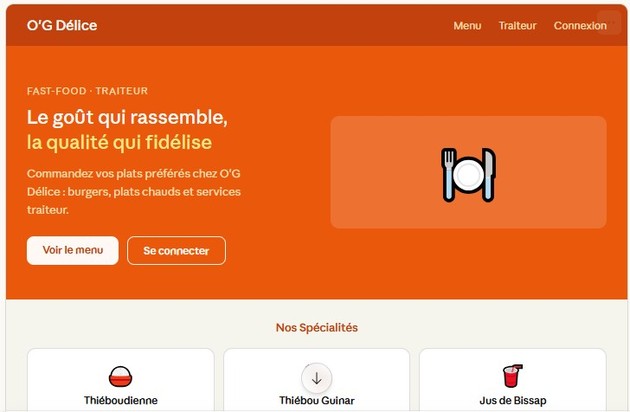Open the Thiéboudienne specialty card
Image resolution: width=630 pixels, height=412 pixels.
pyautogui.click(x=121, y=380)
